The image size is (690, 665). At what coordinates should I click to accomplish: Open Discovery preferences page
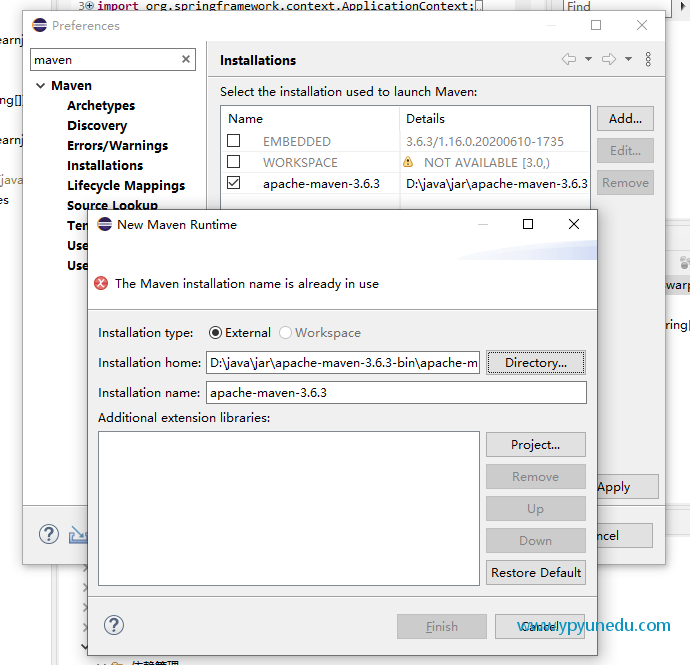click(x=97, y=125)
